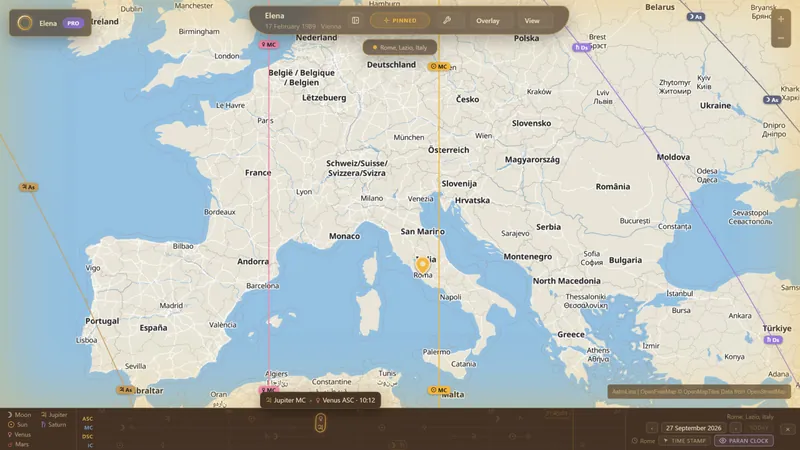Select the yellow Sun MC line label
Screen dimensions: 800x450
point(439,66)
